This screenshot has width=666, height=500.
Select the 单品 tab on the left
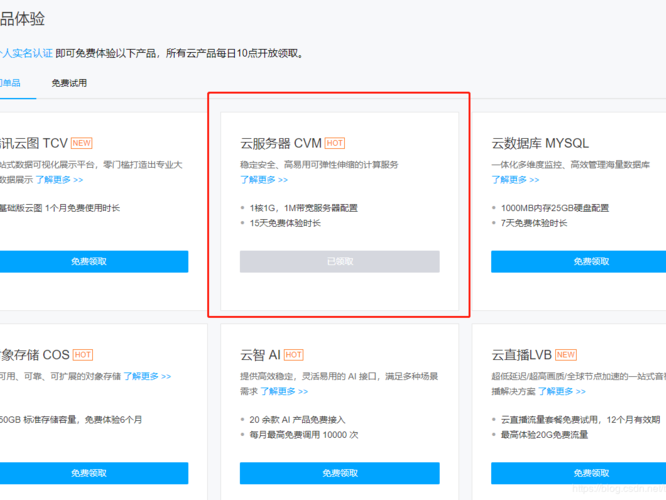(10, 83)
